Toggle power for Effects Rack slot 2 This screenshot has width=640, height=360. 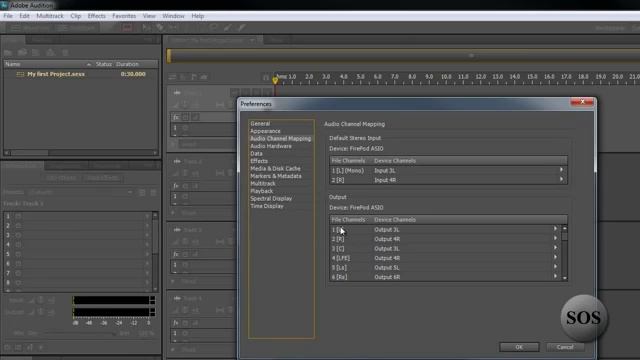coord(18,226)
